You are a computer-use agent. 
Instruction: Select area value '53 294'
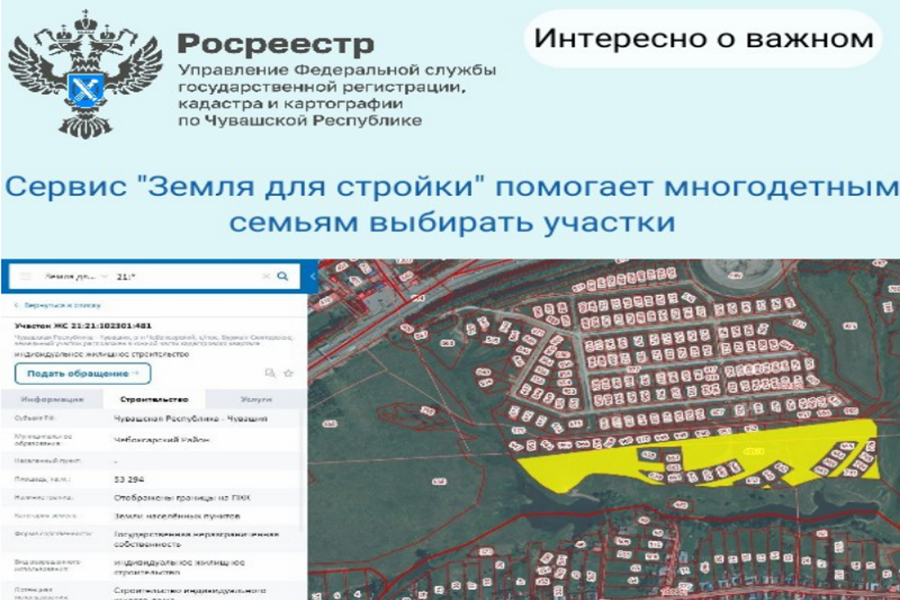click(129, 479)
